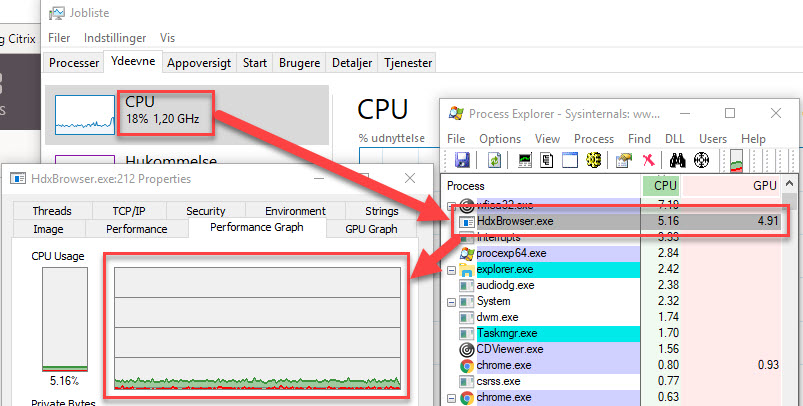Click the Refresh Now icon in Process Explorer

coord(494,160)
